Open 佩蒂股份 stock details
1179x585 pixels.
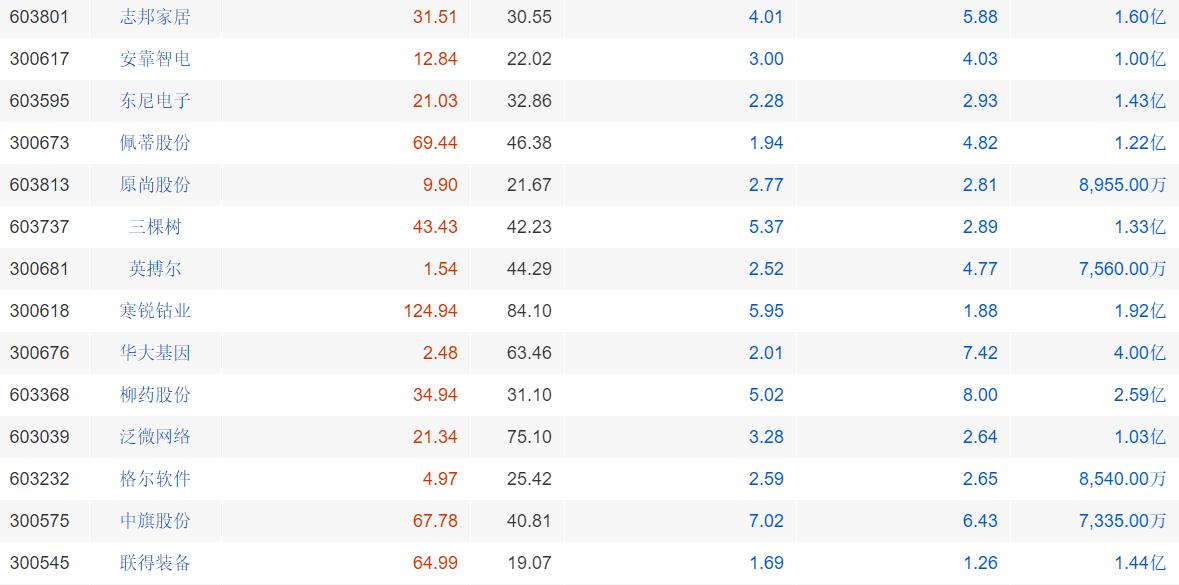point(155,143)
